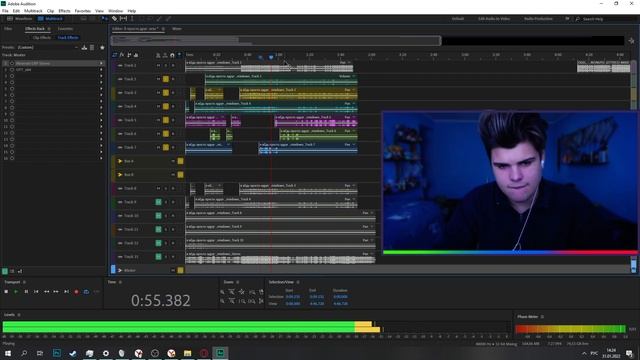The height and width of the screenshot is (360, 640).
Task: Switch to the Mixer tab
Action: pos(177,29)
